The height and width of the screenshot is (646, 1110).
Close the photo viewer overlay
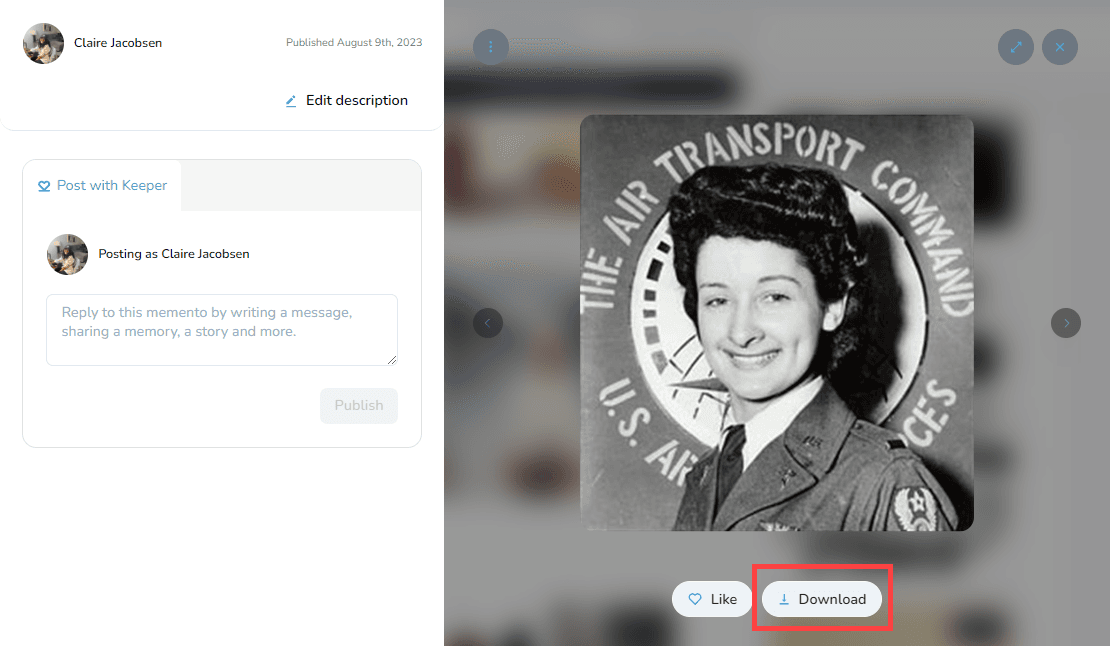pos(1060,46)
